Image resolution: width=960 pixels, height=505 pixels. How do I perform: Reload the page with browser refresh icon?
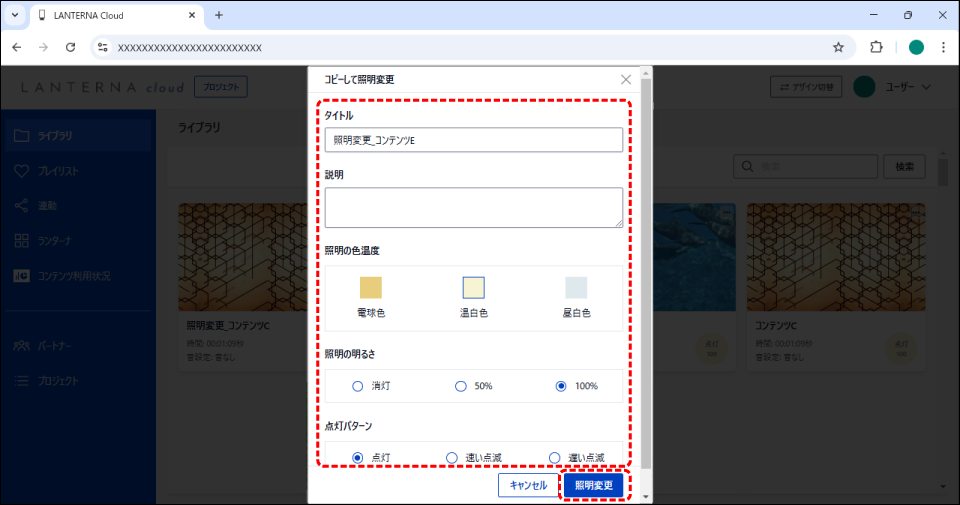[x=70, y=47]
